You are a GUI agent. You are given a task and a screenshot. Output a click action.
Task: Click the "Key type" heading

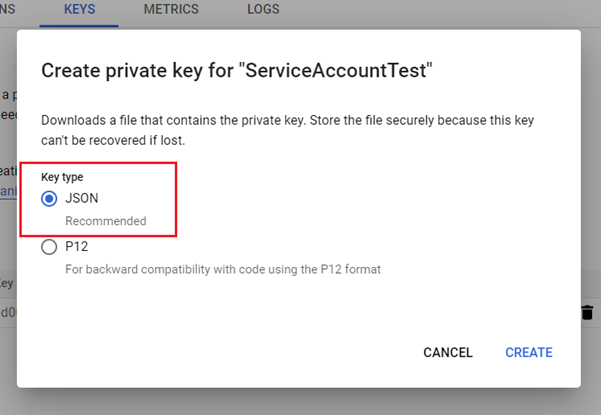click(61, 177)
